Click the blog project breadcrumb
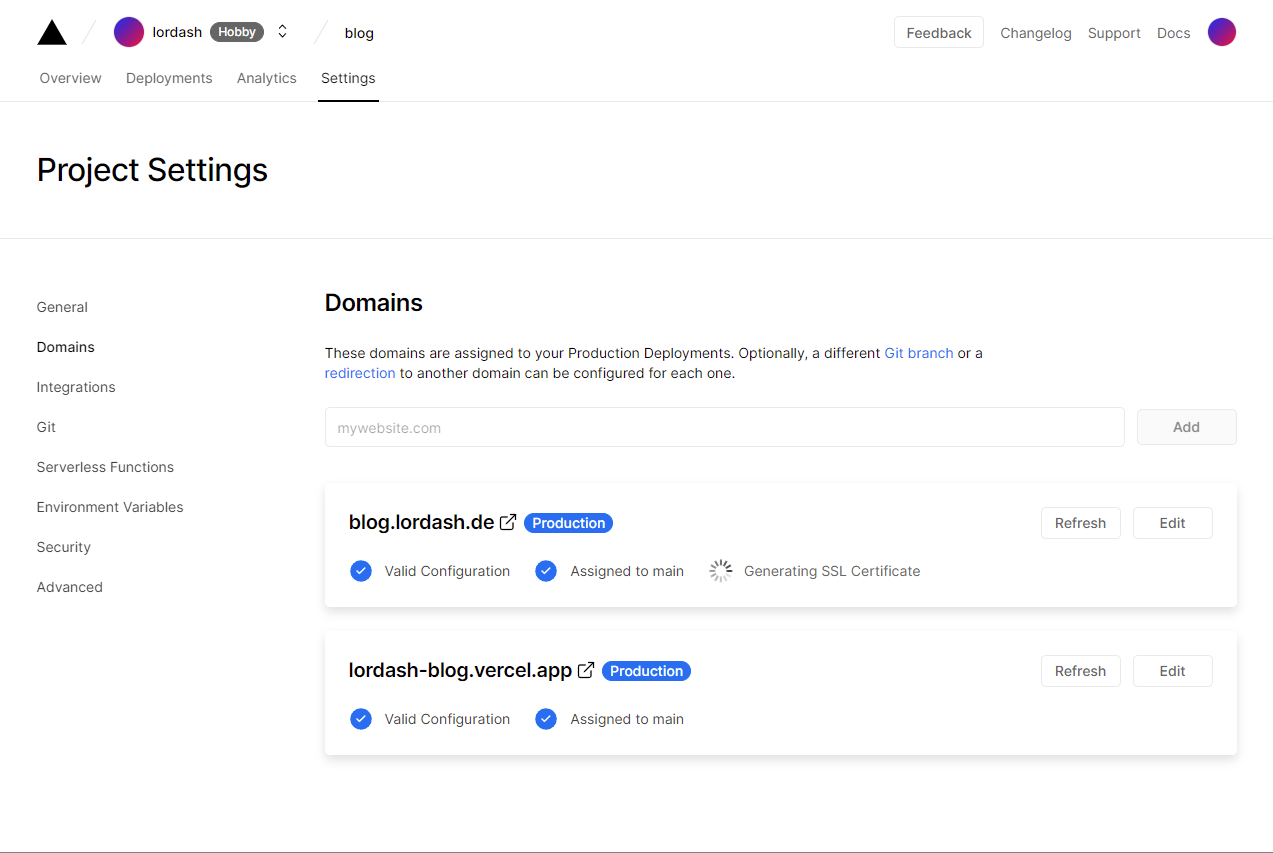Image resolution: width=1273 pixels, height=853 pixels. (359, 33)
